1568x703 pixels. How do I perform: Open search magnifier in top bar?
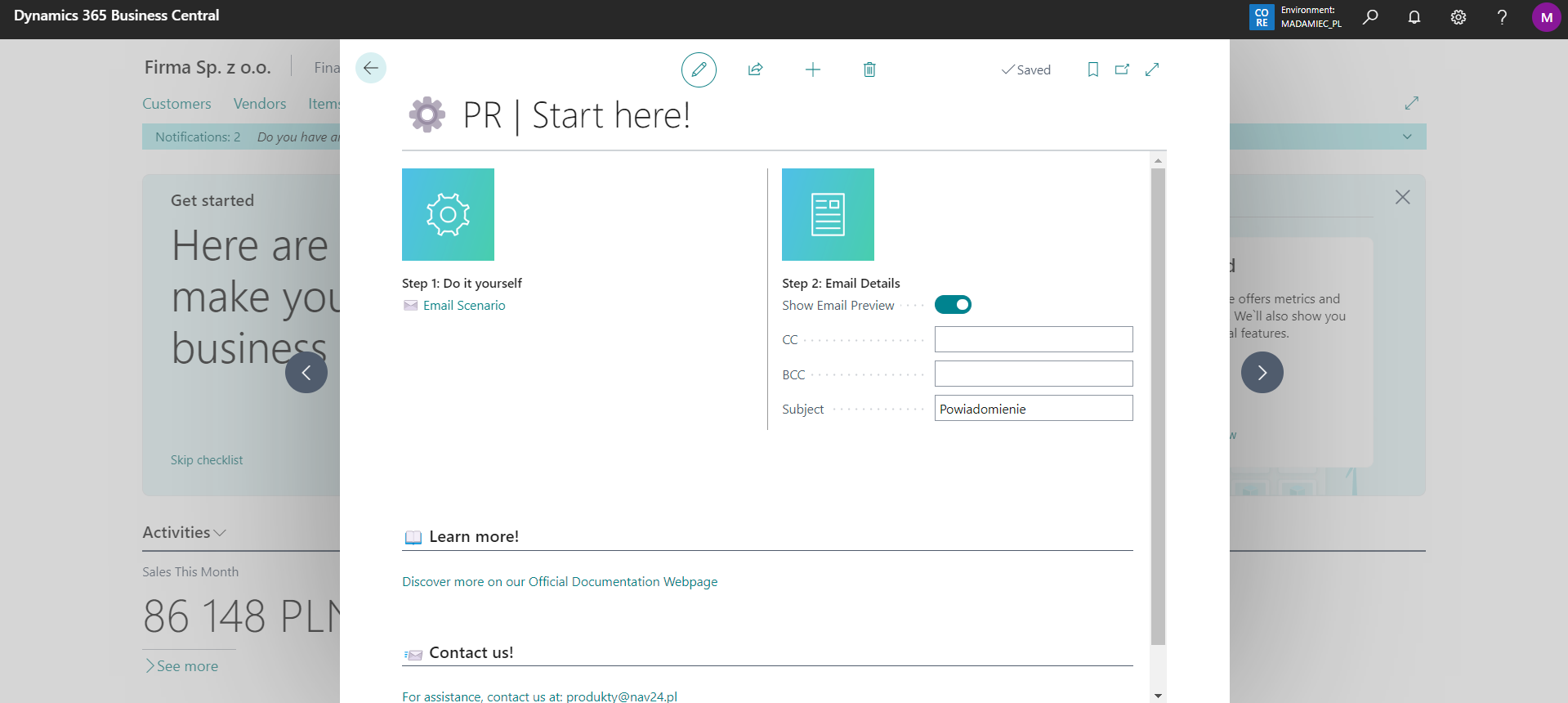[x=1370, y=17]
